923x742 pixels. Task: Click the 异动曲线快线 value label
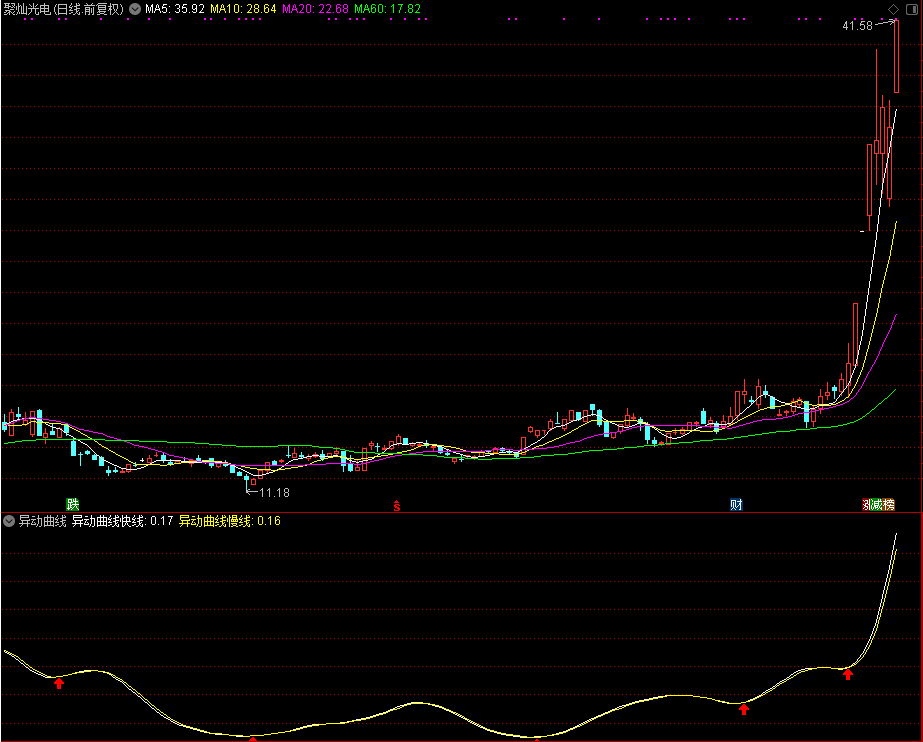[x=122, y=521]
